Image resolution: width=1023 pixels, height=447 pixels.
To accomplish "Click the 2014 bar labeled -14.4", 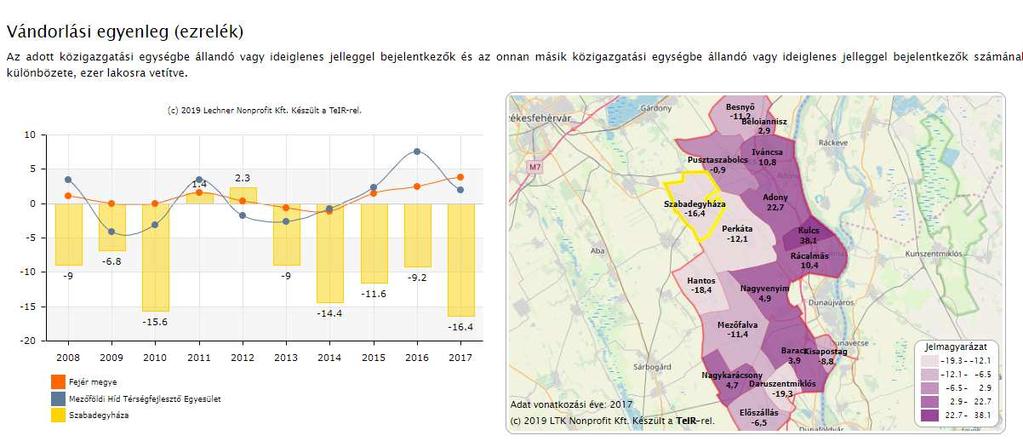I will (330, 253).
